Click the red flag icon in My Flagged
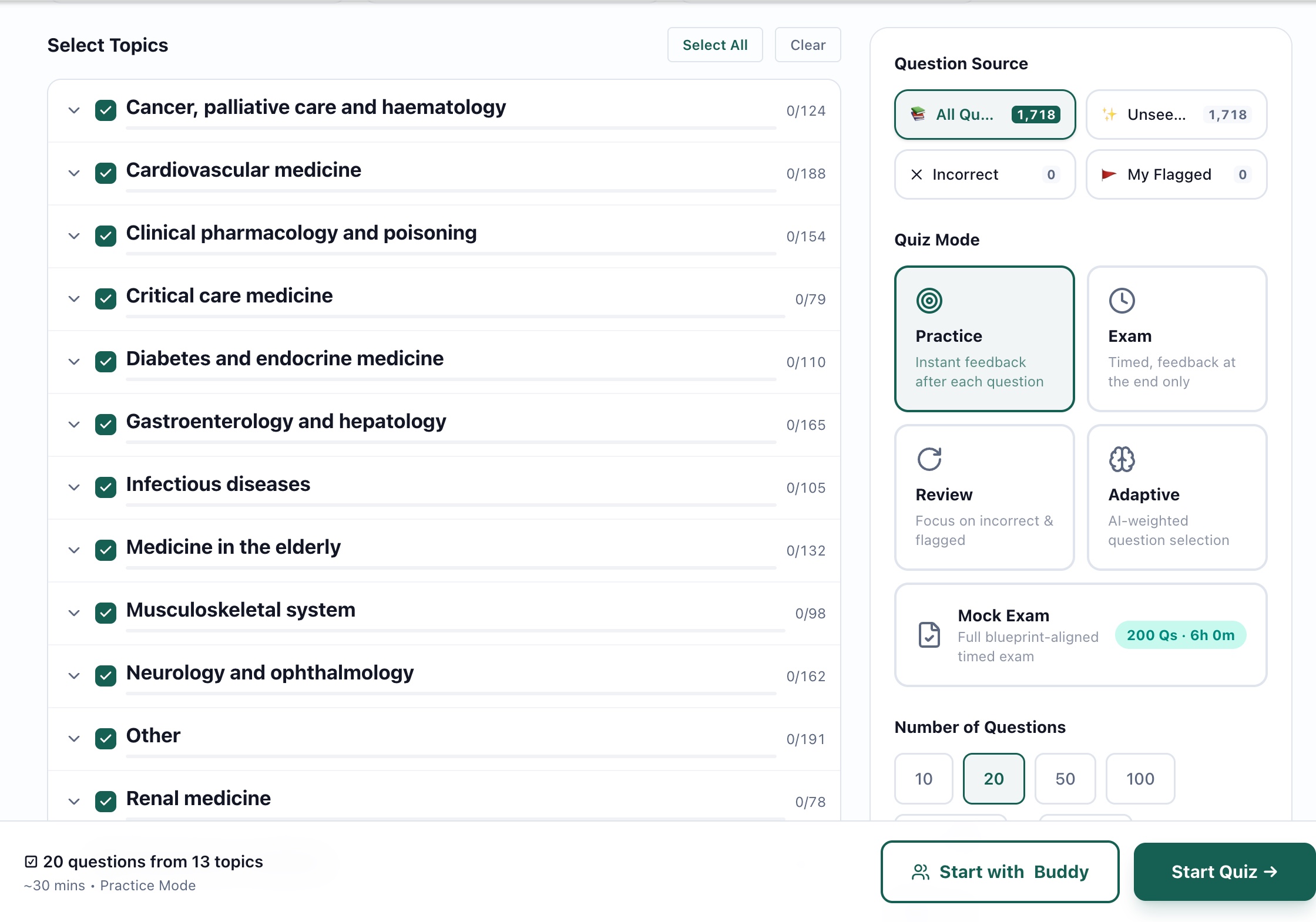Screen dimensions: 1316x922 tap(1109, 174)
